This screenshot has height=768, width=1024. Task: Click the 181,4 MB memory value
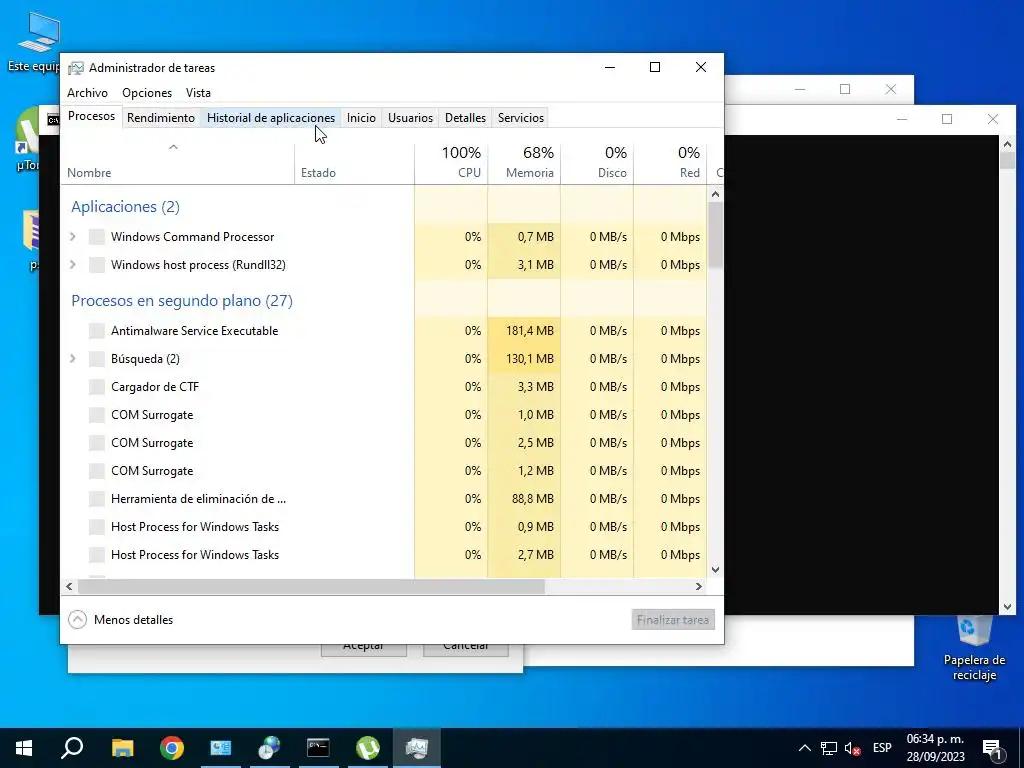[530, 330]
